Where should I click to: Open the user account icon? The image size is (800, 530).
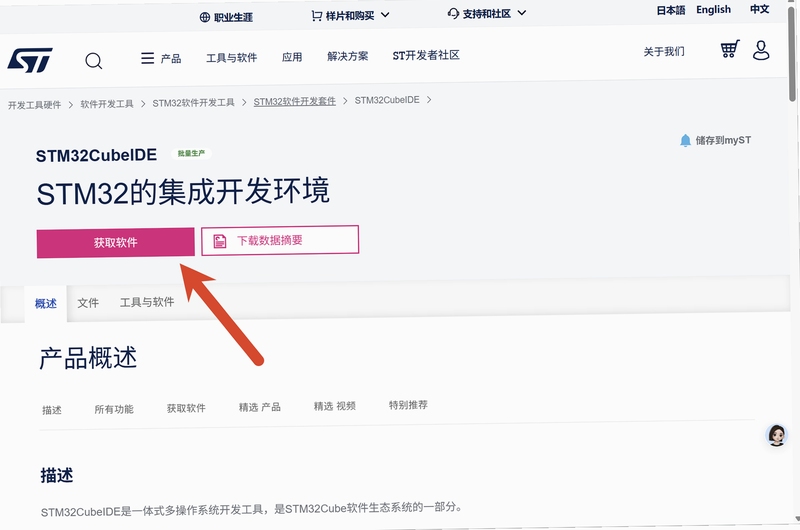761,51
